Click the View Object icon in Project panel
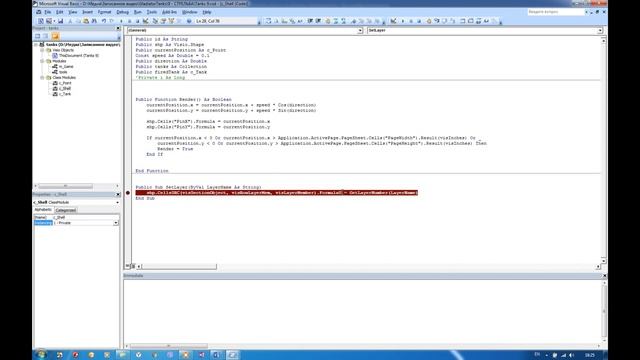The image size is (640, 360). (x=46, y=36)
